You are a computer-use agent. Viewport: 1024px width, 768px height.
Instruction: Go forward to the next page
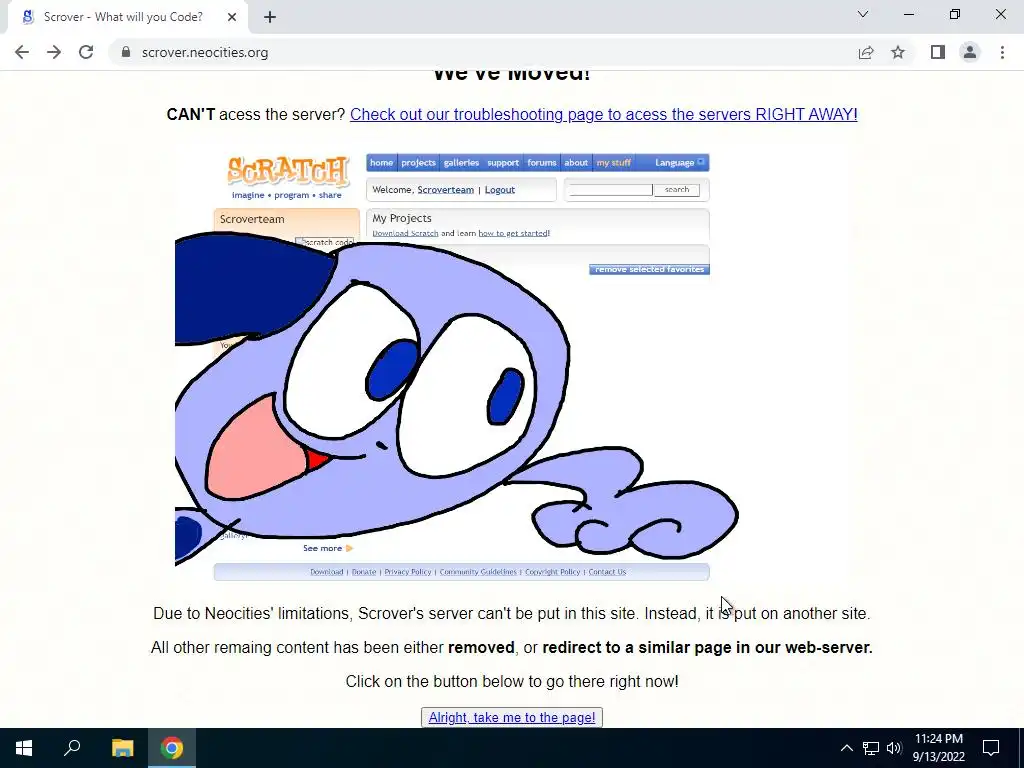[54, 52]
